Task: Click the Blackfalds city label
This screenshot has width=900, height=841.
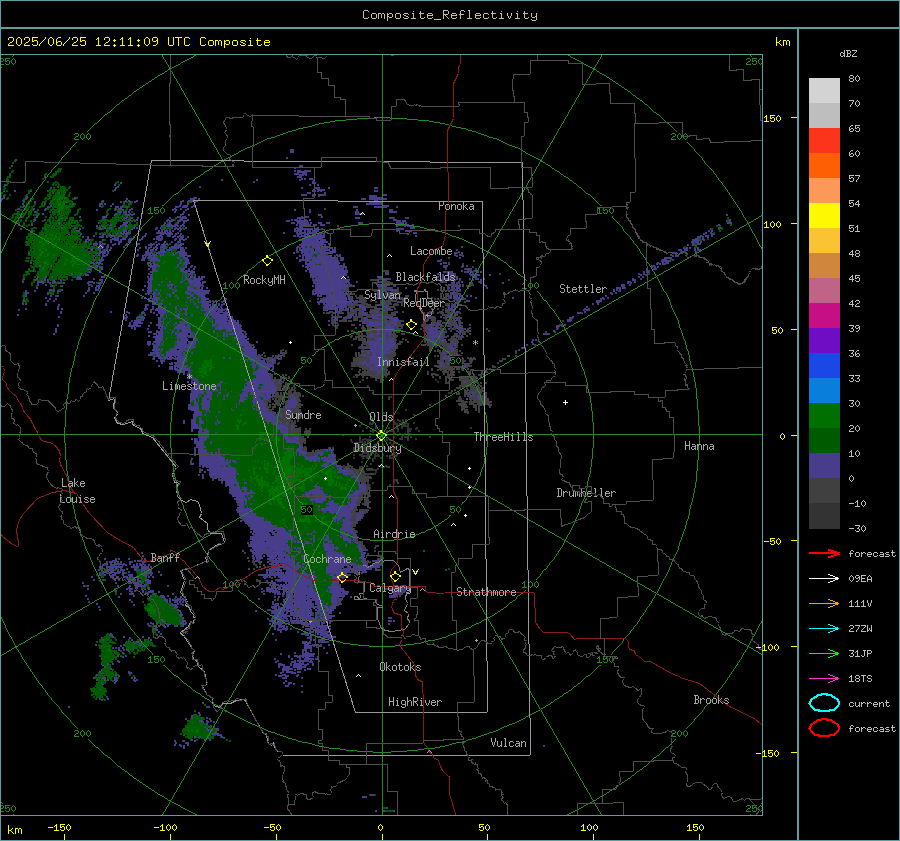Action: click(x=425, y=277)
